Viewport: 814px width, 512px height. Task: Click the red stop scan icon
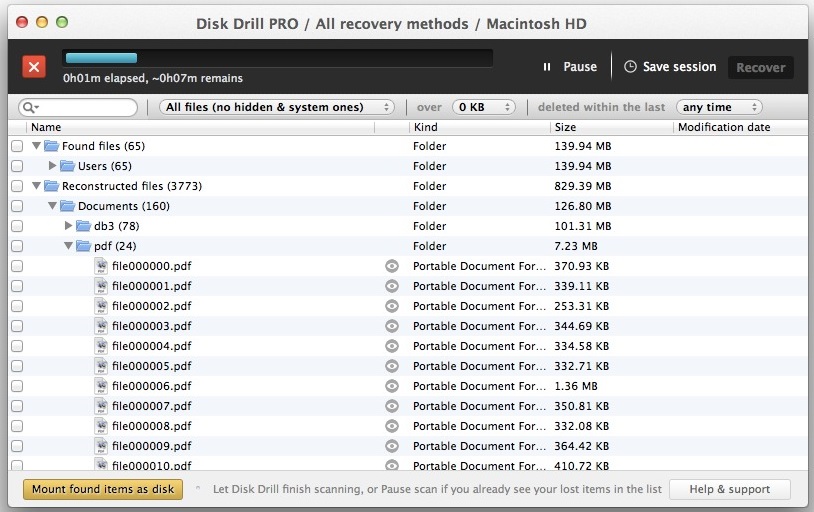pos(34,67)
